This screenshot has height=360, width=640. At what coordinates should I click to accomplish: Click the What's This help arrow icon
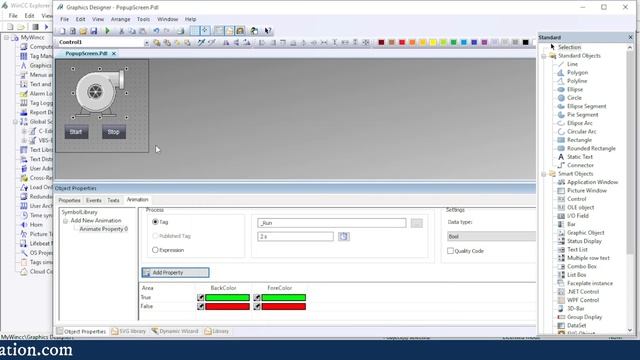pyautogui.click(x=268, y=31)
